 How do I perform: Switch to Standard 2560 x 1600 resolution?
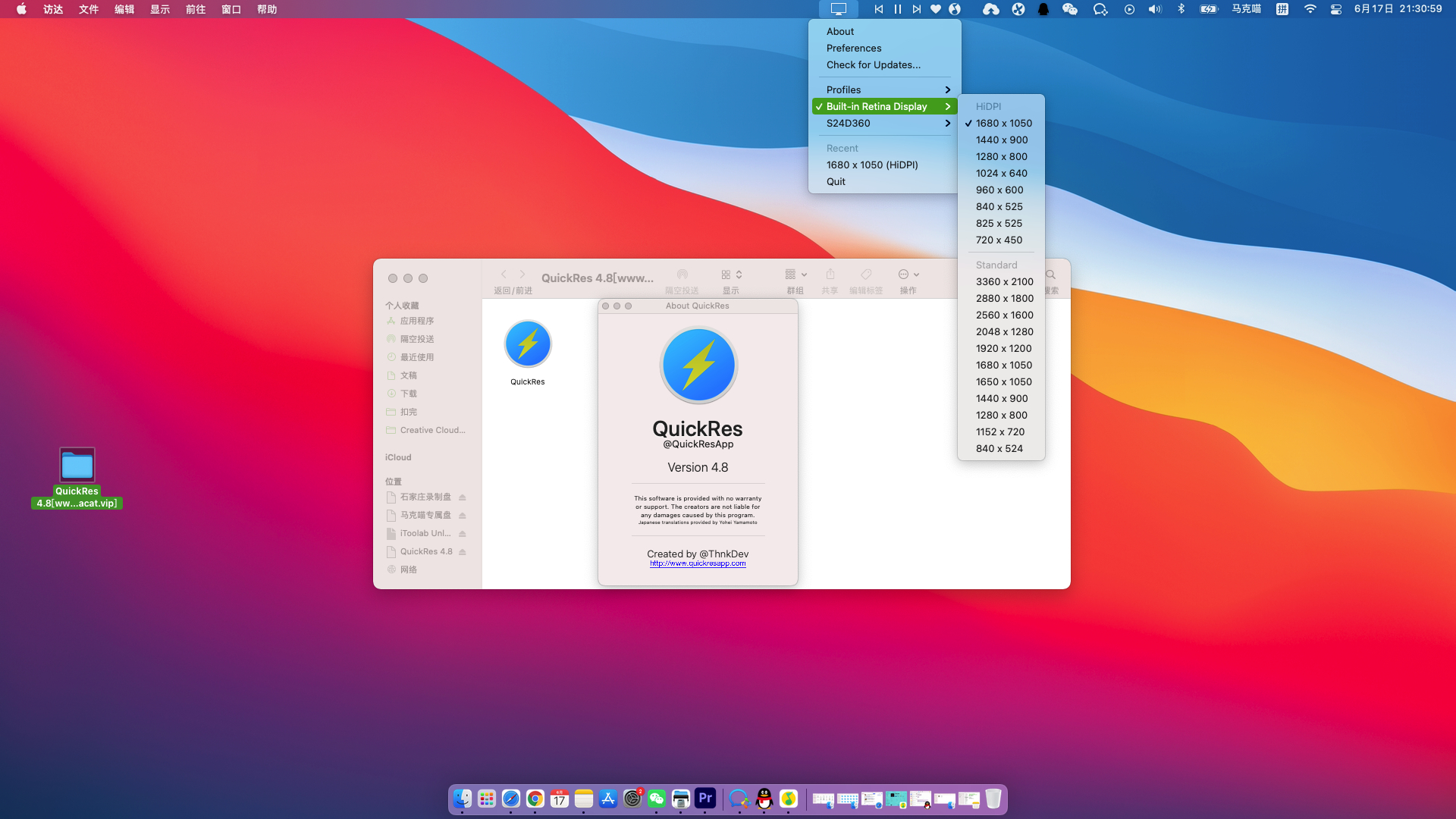[1001, 315]
